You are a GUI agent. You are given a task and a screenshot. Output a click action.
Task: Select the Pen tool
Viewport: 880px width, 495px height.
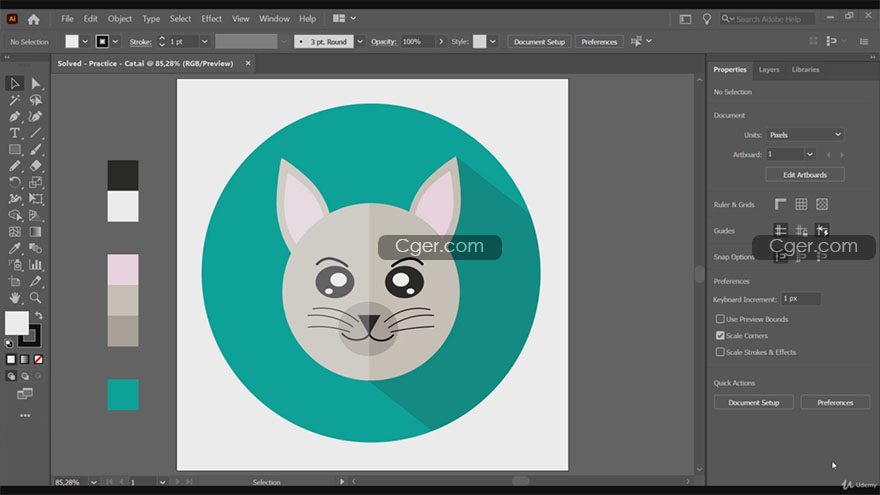[15, 117]
